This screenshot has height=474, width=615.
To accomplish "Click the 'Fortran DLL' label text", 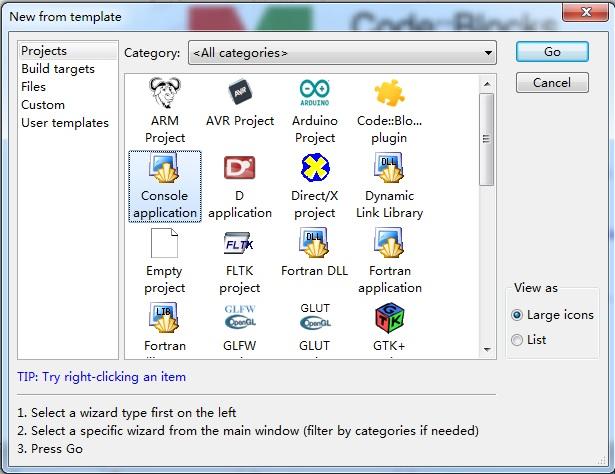I will point(315,271).
